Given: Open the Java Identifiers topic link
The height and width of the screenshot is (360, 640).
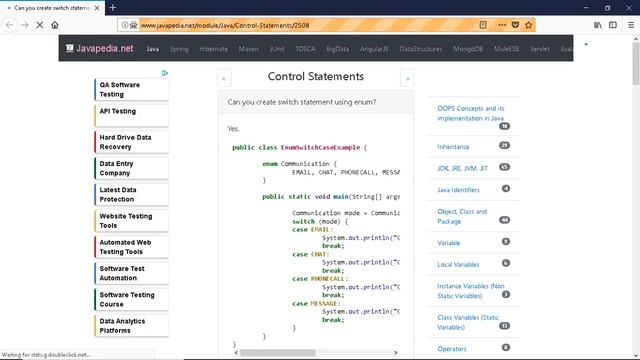Looking at the screenshot, I should [458, 190].
